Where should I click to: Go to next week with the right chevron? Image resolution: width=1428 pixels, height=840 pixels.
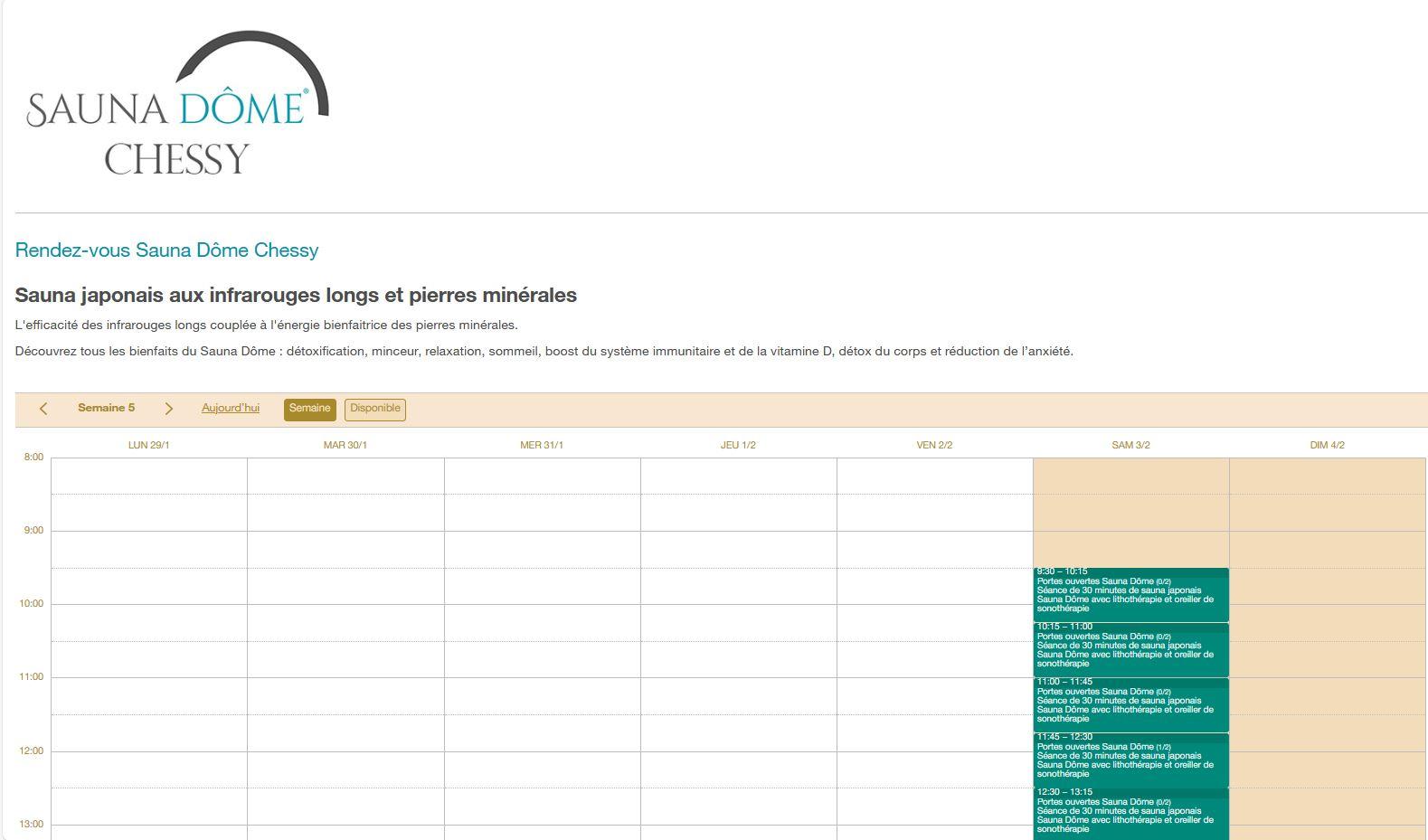[x=168, y=409]
